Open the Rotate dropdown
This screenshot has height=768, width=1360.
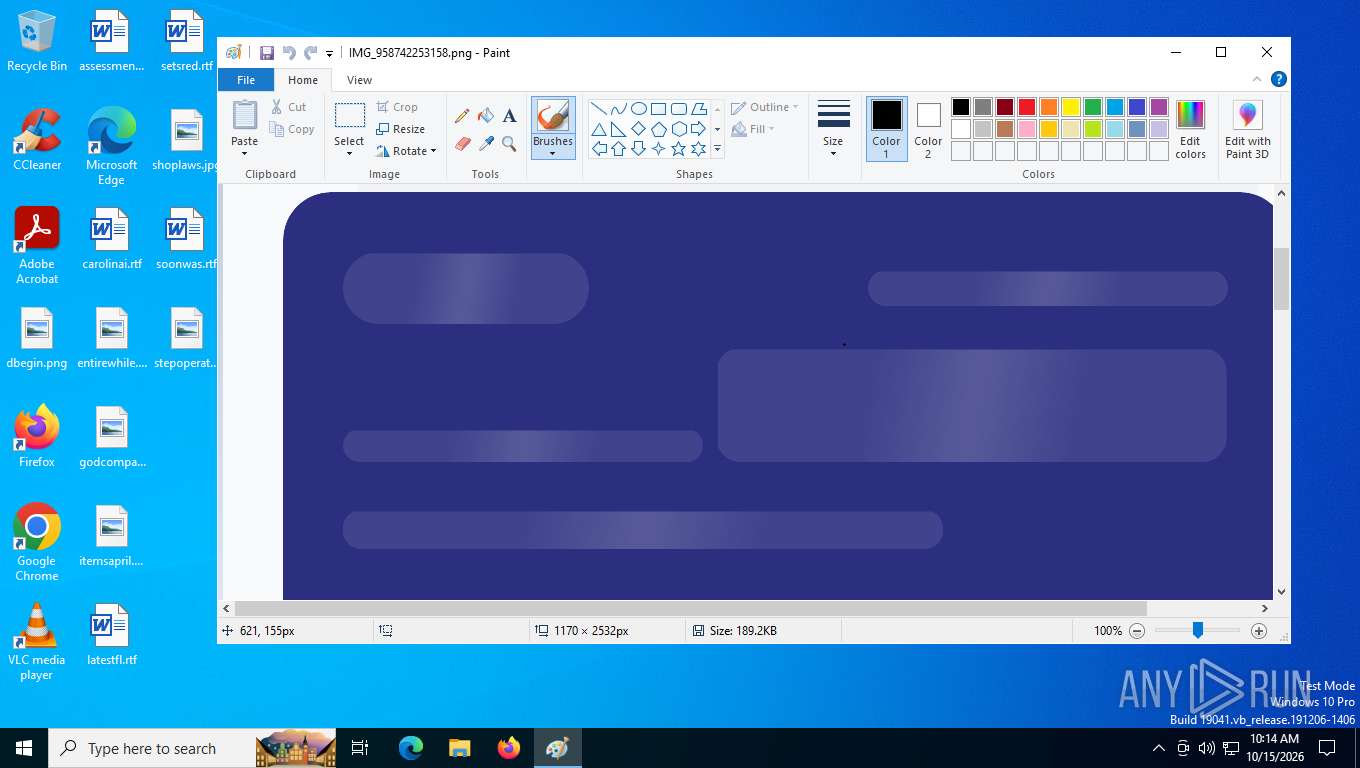click(407, 151)
